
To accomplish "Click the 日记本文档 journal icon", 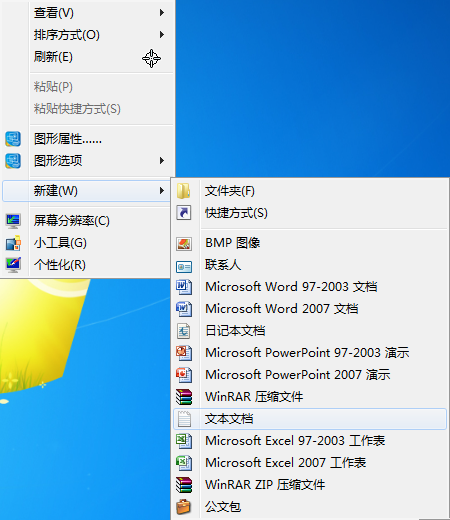I will [184, 331].
